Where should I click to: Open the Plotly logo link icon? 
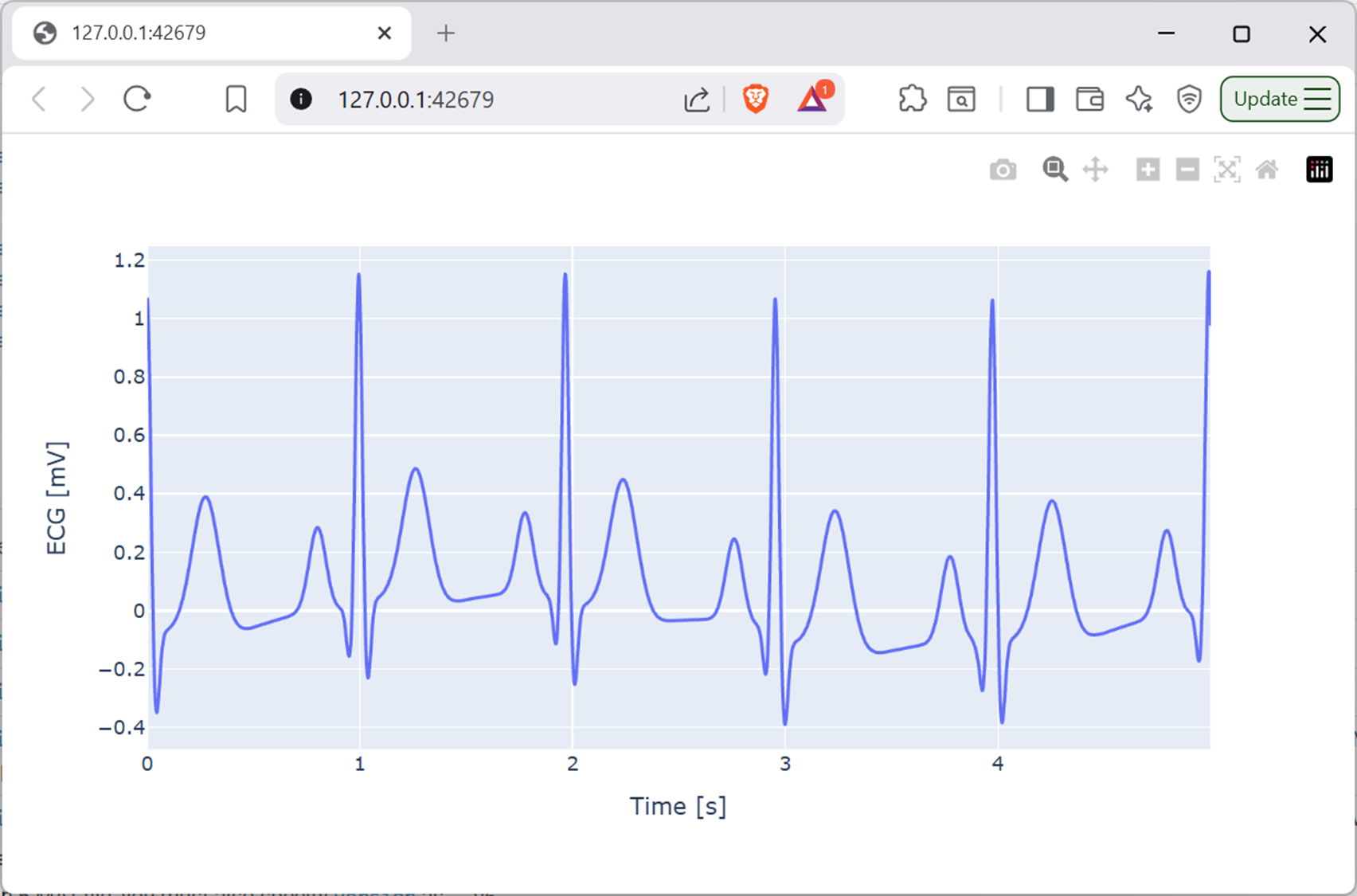click(x=1319, y=170)
